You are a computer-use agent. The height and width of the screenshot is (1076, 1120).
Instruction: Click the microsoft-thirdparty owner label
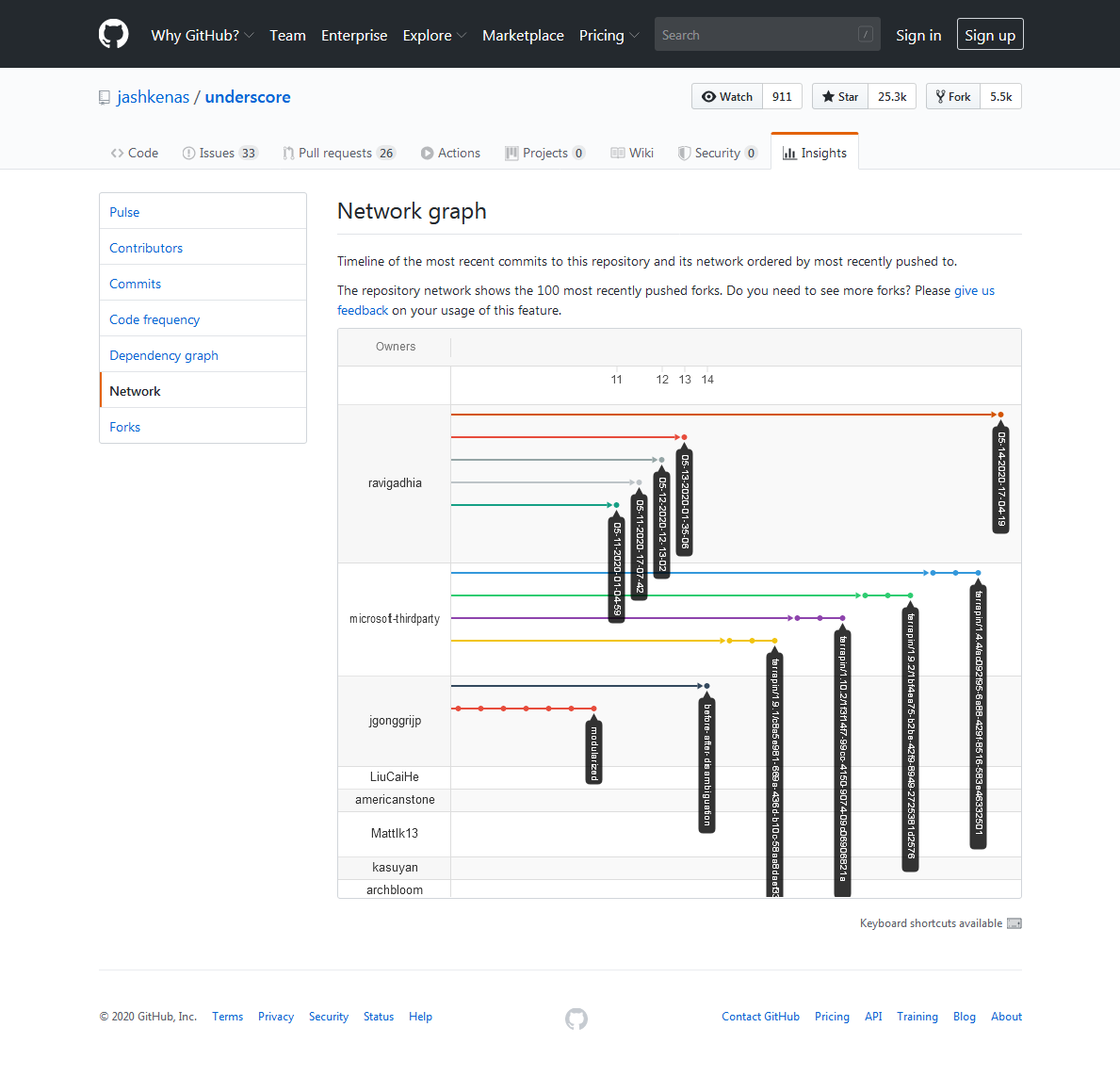395,619
